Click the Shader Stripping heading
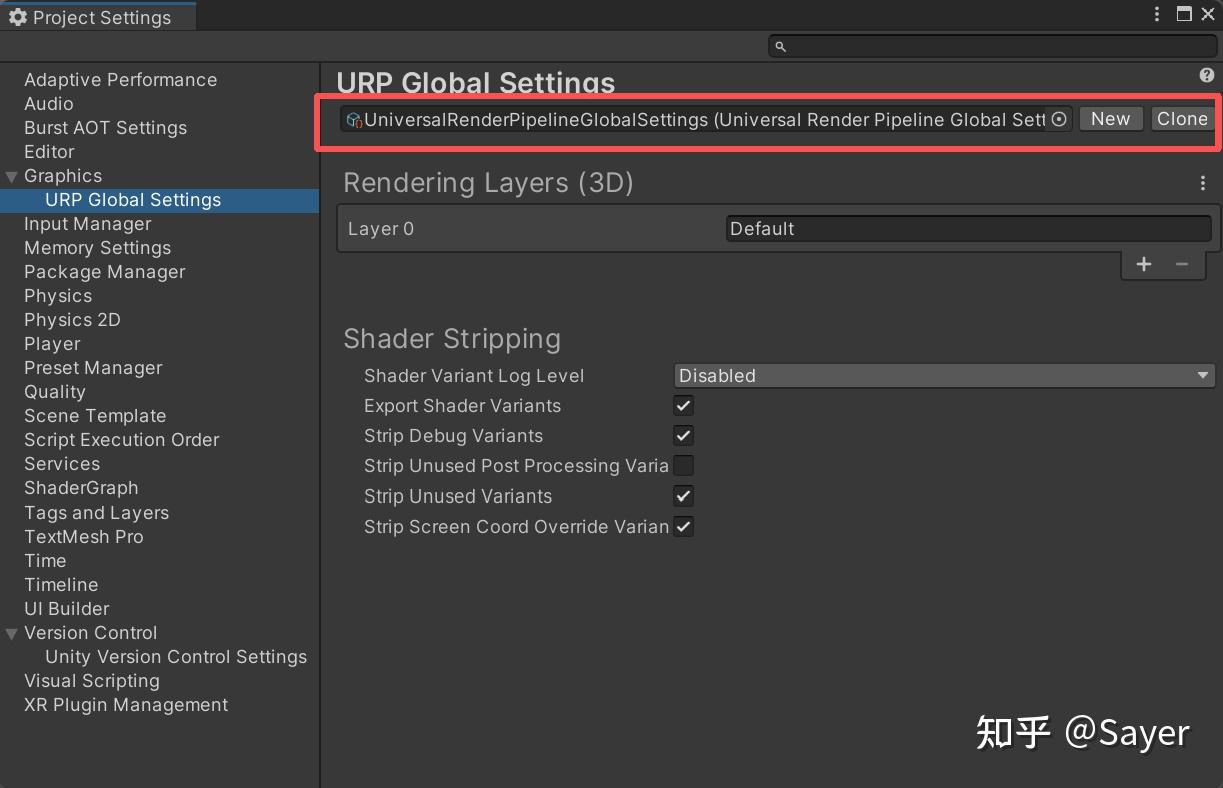Viewport: 1223px width, 788px height. [452, 339]
